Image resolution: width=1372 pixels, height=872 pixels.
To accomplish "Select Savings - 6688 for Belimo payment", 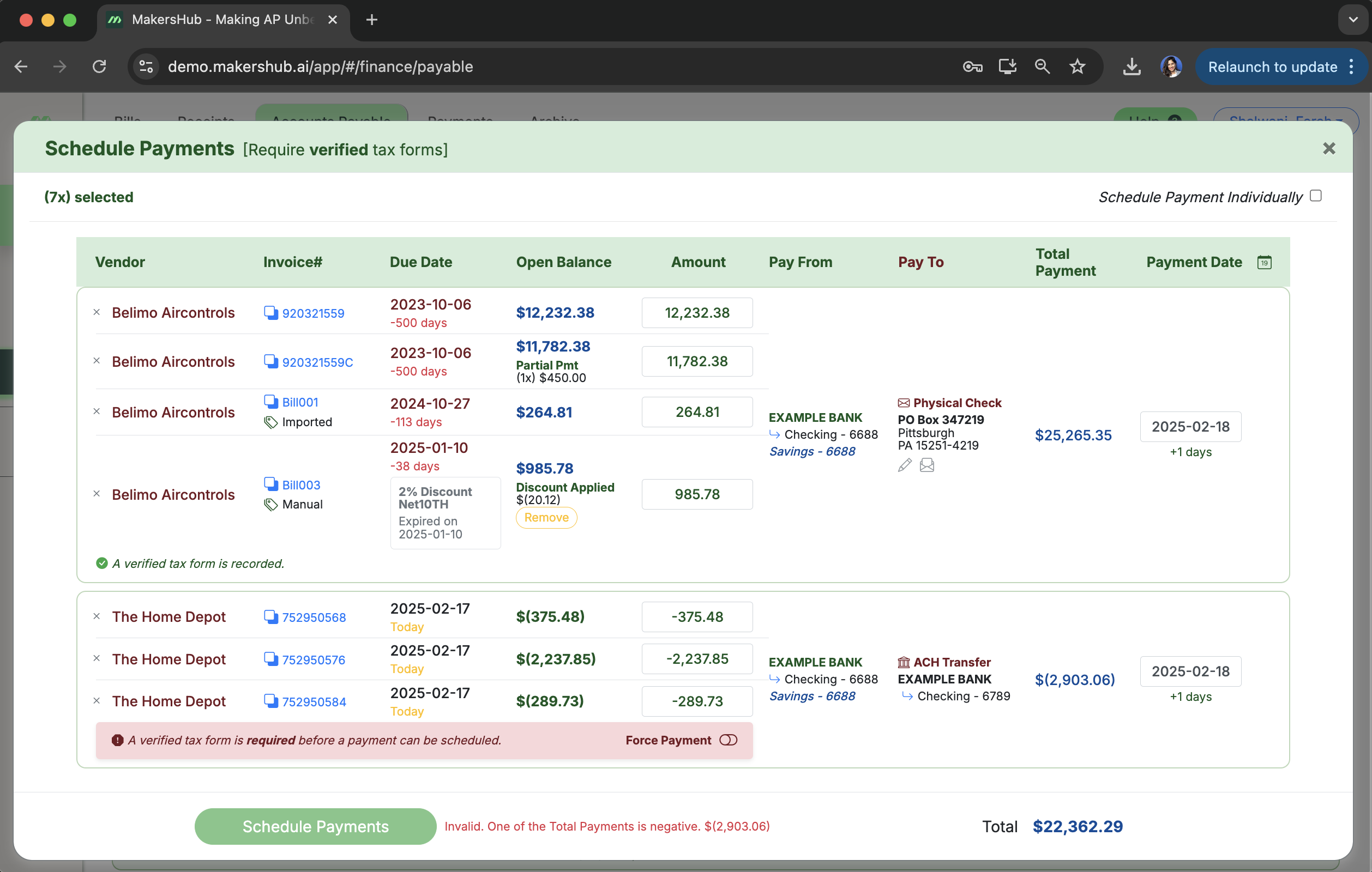I will 811,451.
